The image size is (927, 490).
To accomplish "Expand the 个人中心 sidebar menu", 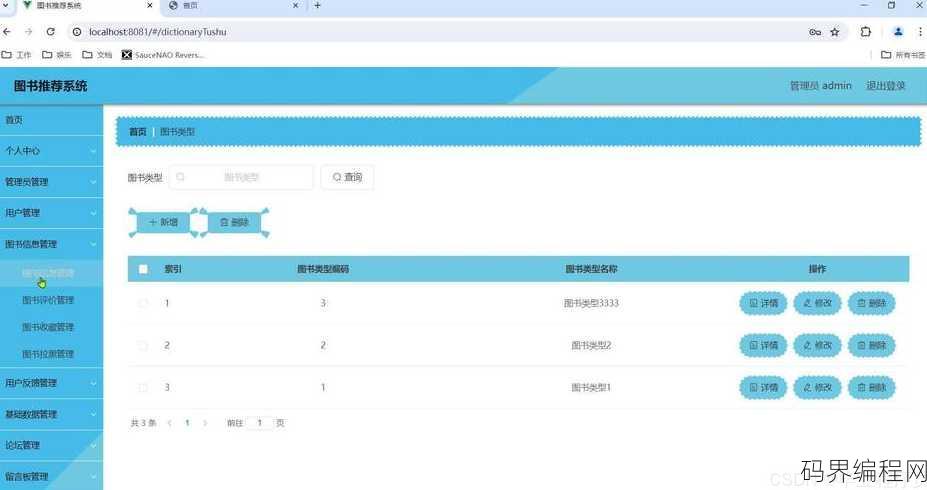I will (51, 151).
